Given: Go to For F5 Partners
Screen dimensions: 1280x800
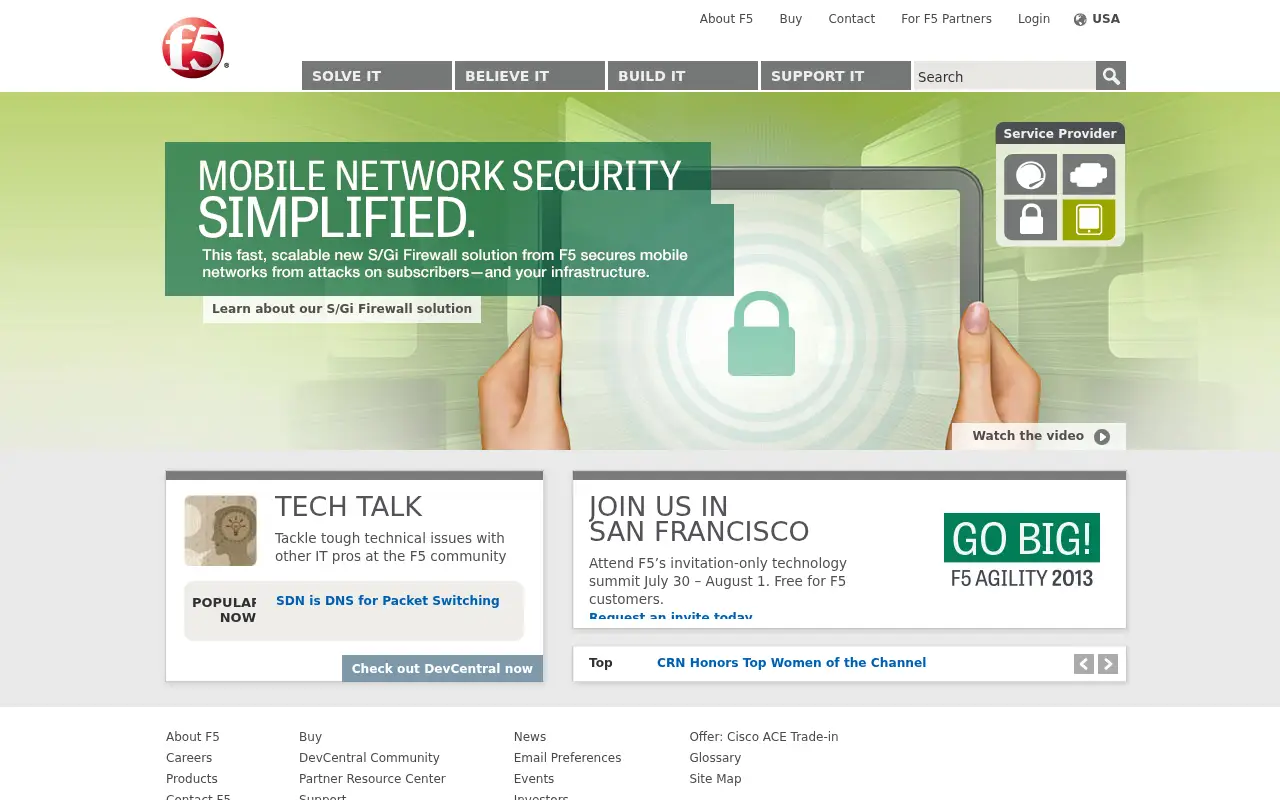Looking at the screenshot, I should pos(946,19).
